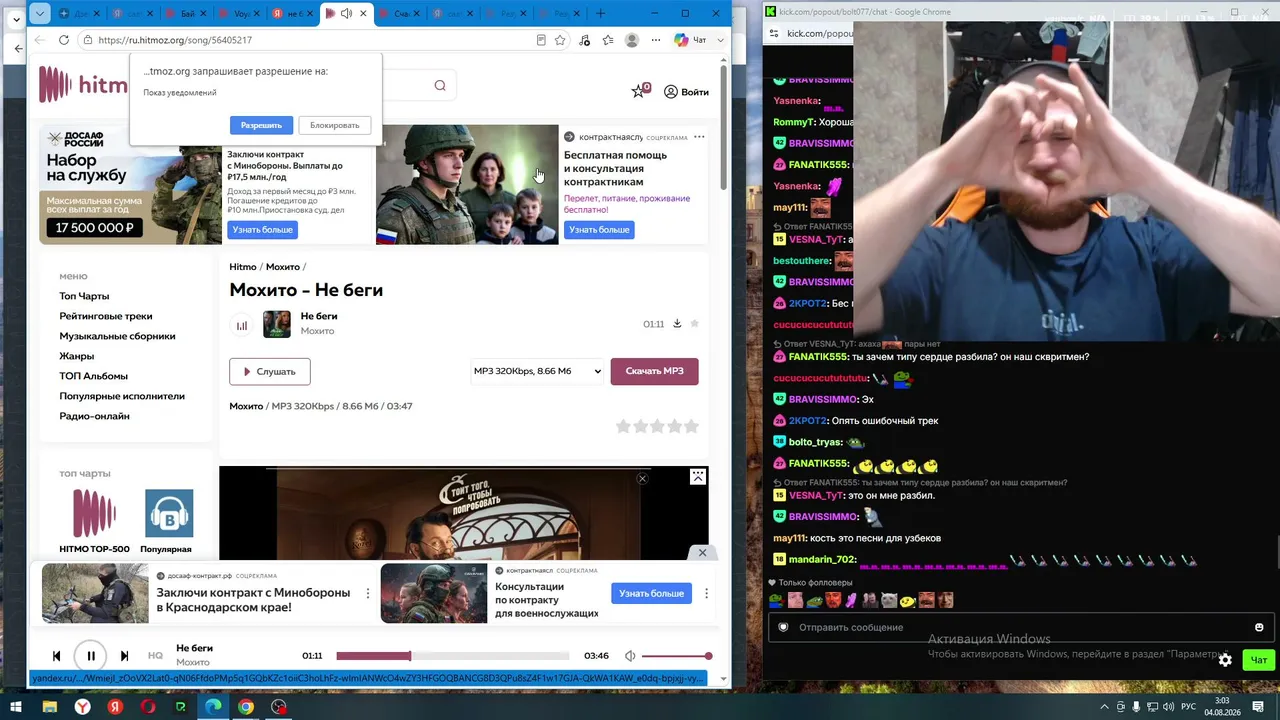Image resolution: width=1280 pixels, height=720 pixels.
Task: Open Kick chat settings gear
Action: coord(1225,660)
